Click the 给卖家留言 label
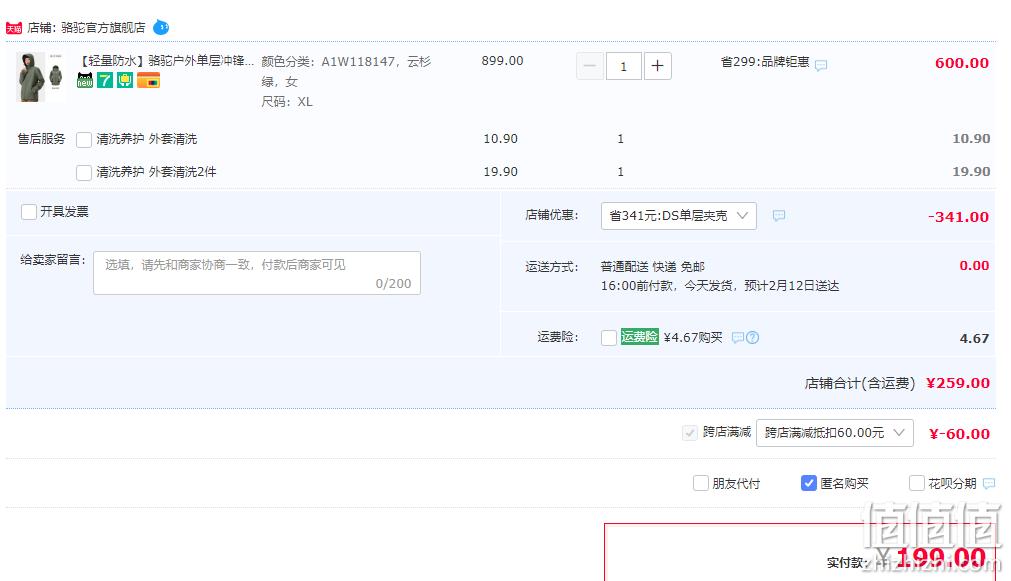 tap(53, 259)
